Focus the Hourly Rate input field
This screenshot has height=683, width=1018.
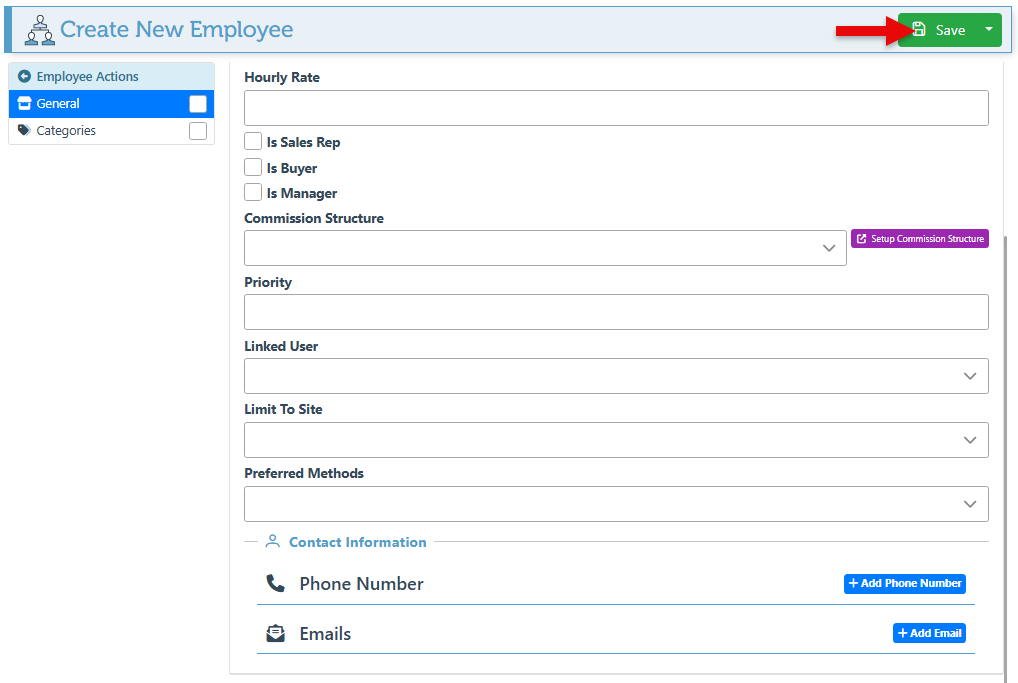point(616,108)
